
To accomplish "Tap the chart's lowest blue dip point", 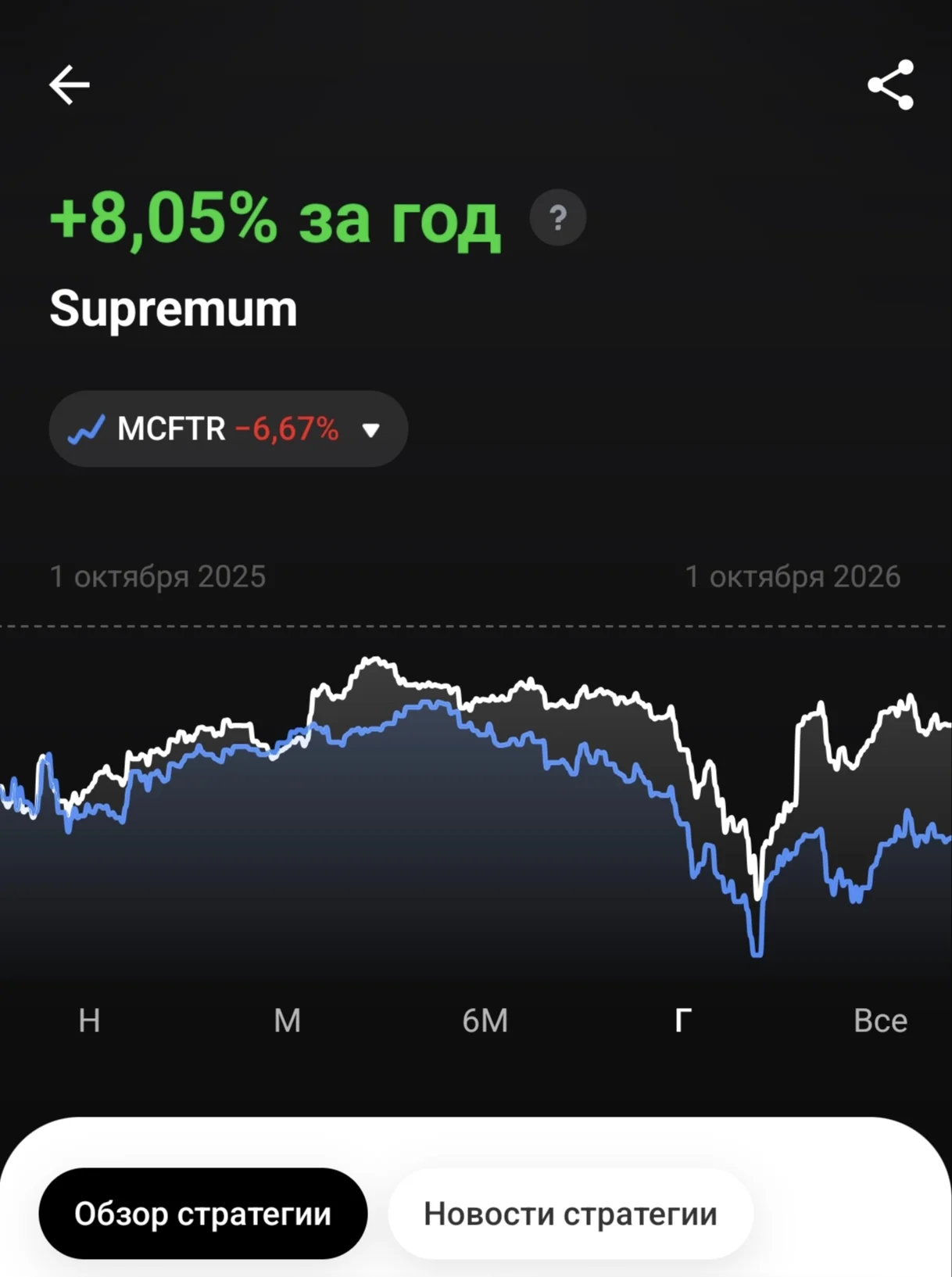I will (757, 952).
